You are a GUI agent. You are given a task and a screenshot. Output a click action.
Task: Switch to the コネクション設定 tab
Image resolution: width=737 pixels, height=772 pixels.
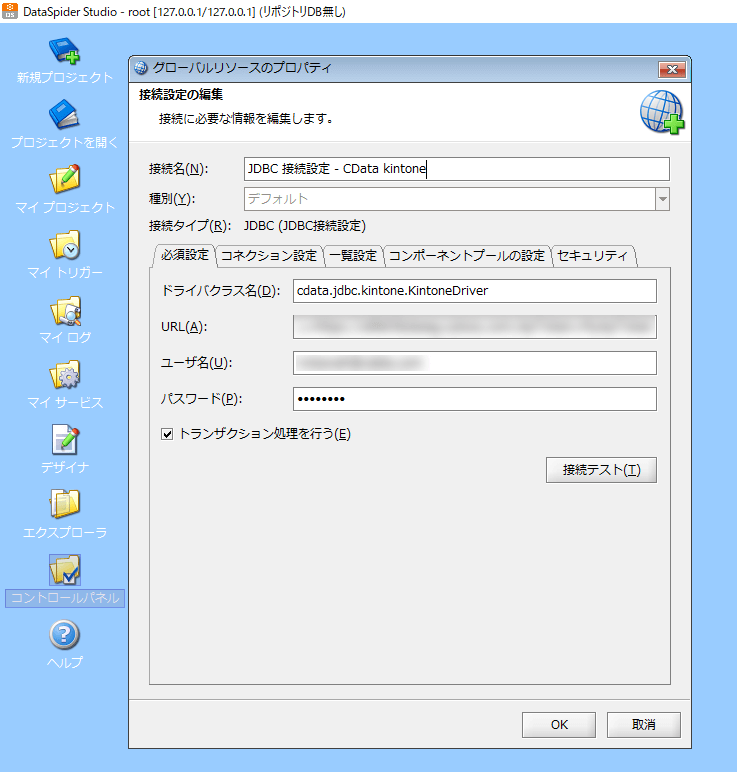[x=269, y=256]
